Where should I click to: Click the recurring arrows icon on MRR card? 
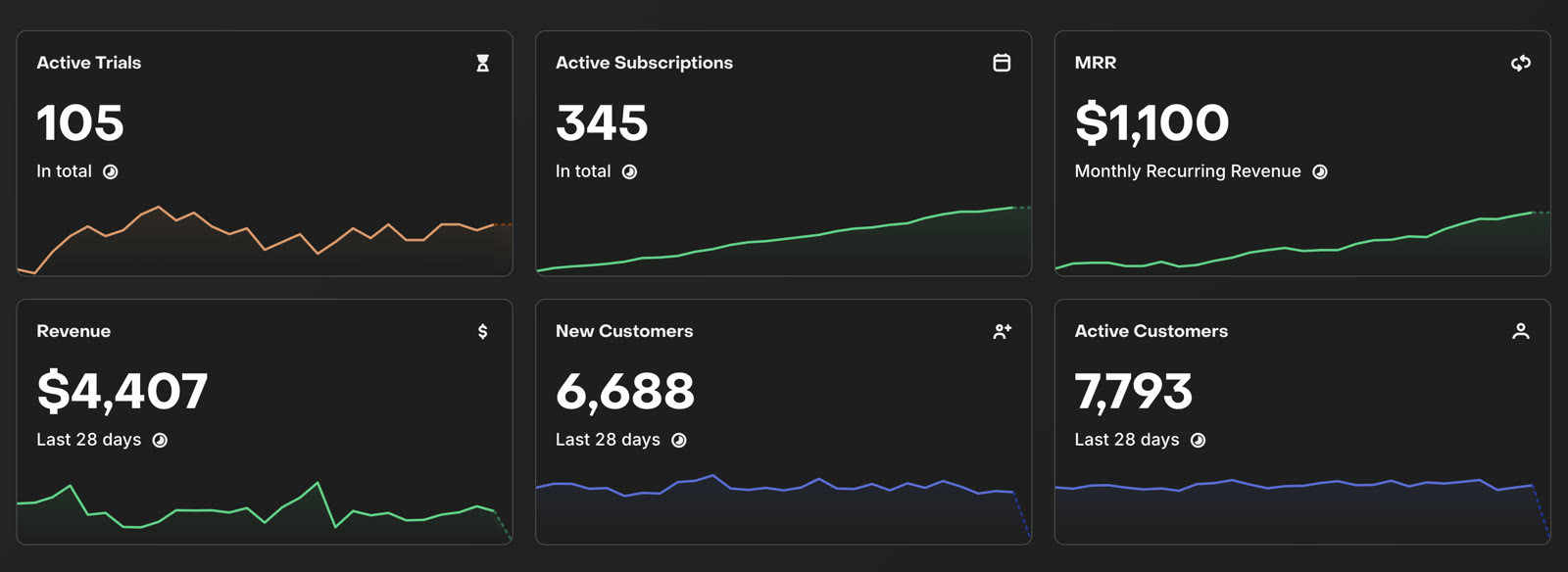[x=1521, y=63]
